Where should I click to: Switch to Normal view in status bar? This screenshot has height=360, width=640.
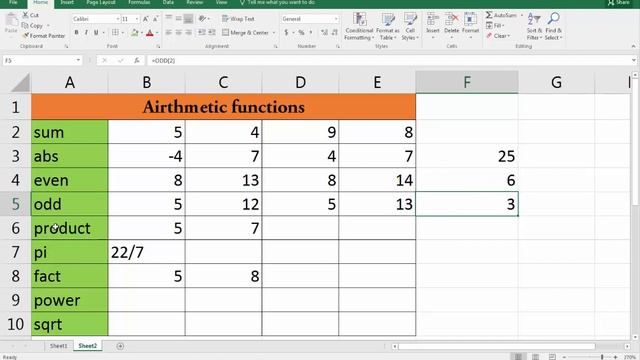(x=518, y=357)
